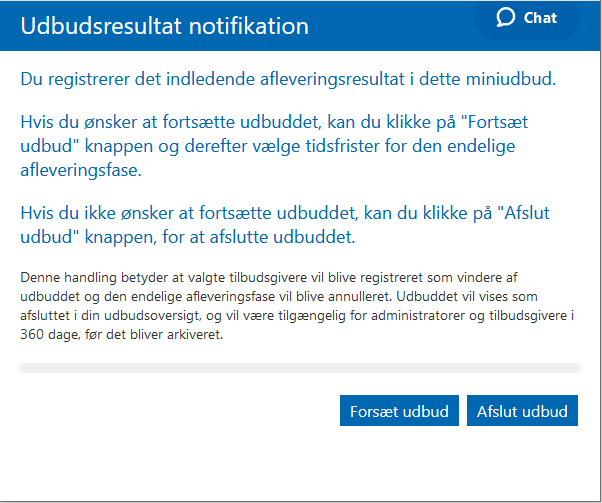Click the "Forsæt udbud" button
602x503 pixels.
pyautogui.click(x=399, y=410)
